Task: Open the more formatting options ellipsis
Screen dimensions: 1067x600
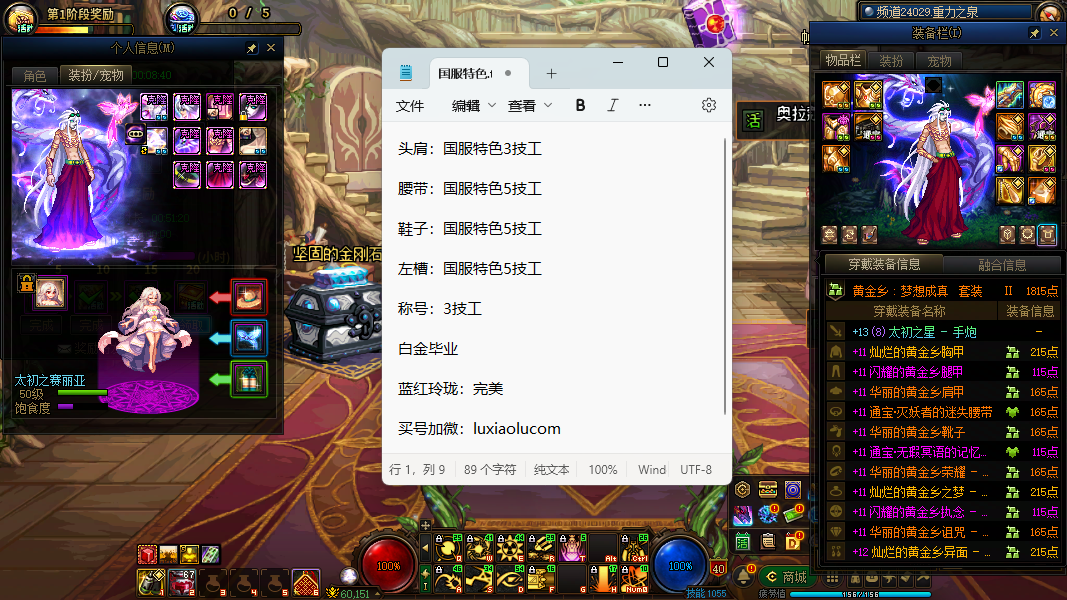Action: click(645, 105)
